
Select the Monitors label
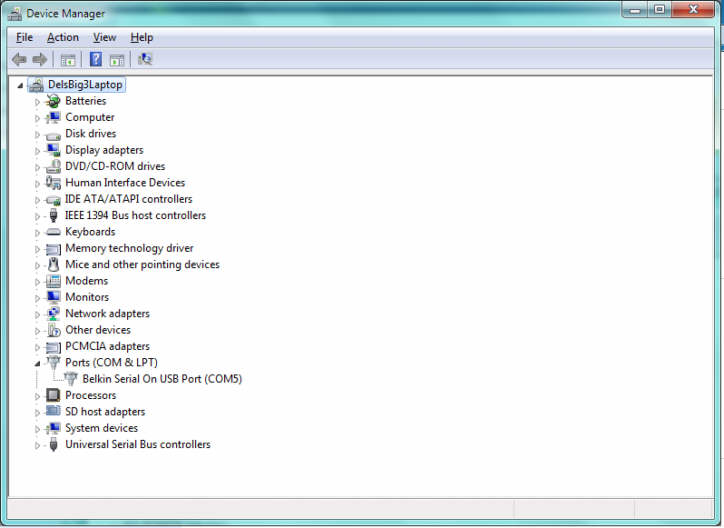(87, 297)
